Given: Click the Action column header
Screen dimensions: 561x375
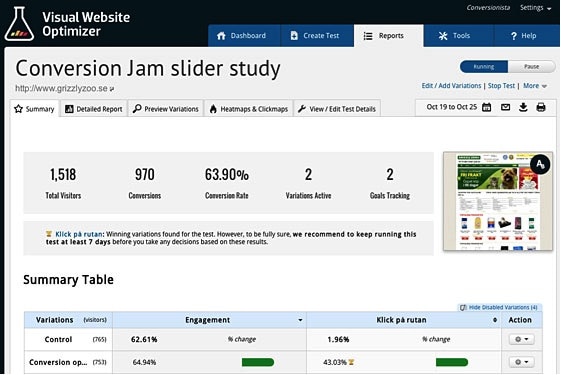Looking at the screenshot, I should [520, 320].
